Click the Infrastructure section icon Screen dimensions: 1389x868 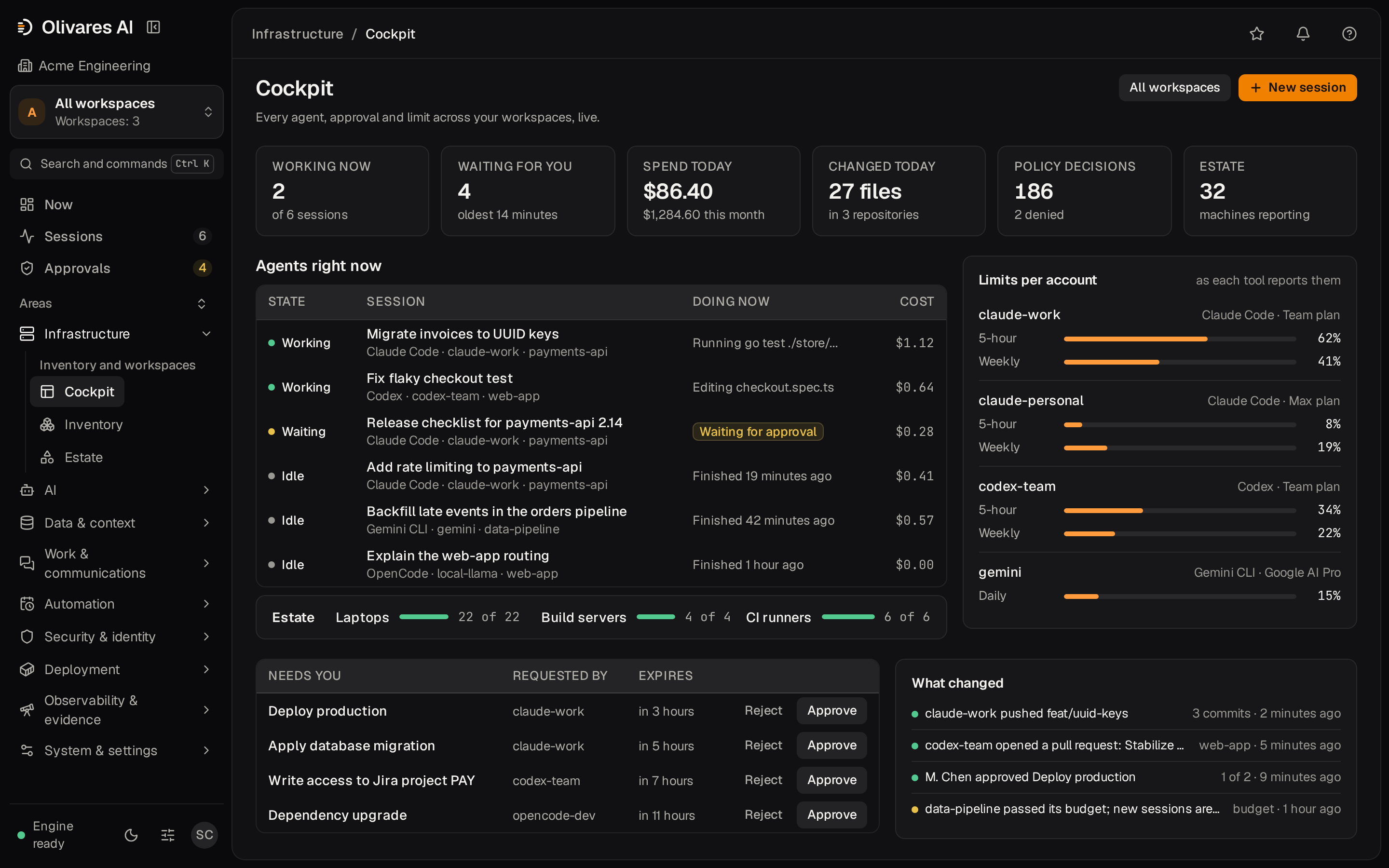(27, 334)
